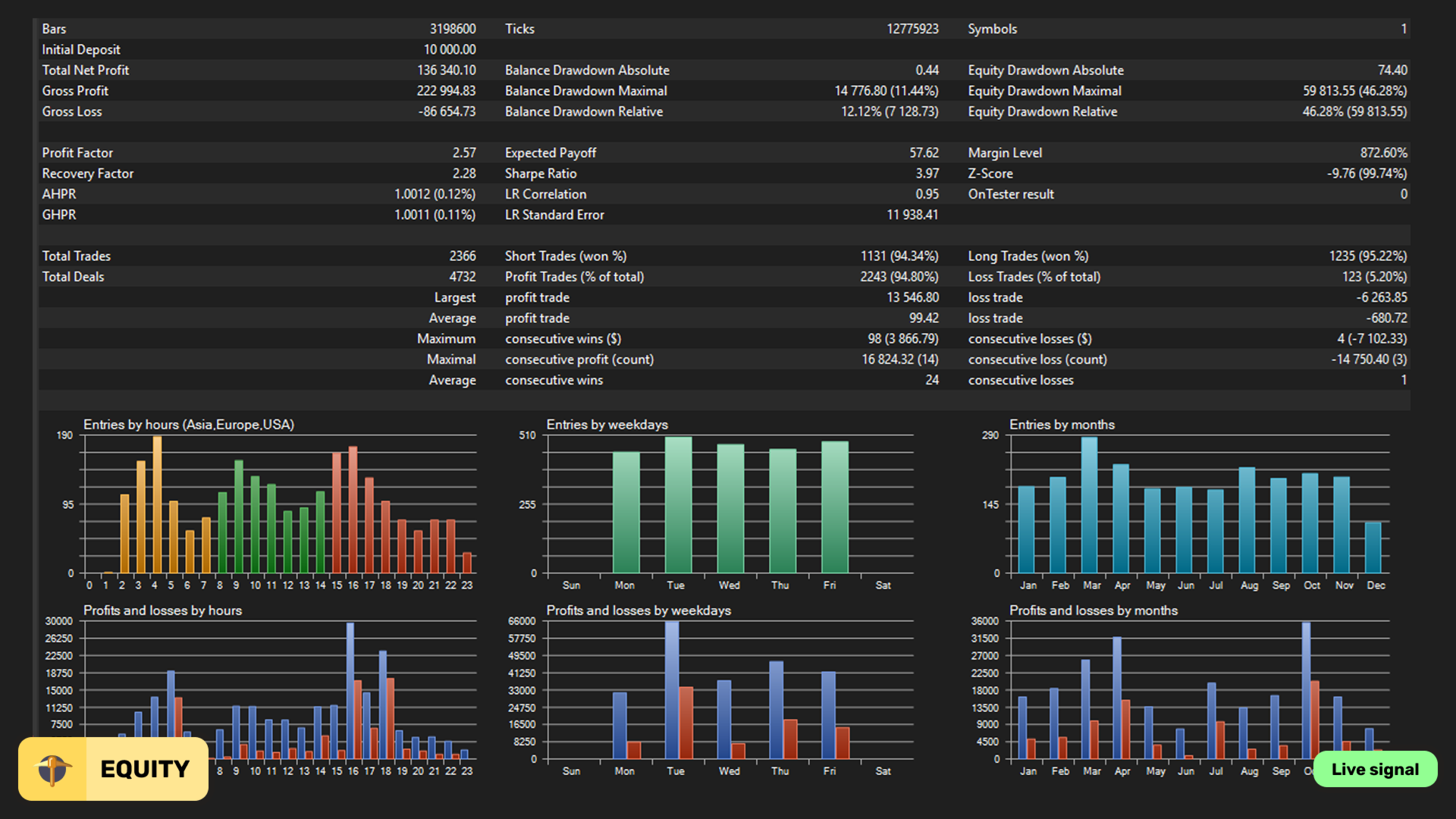
Task: Click April blue bar in profits by months
Action: pos(1117,698)
